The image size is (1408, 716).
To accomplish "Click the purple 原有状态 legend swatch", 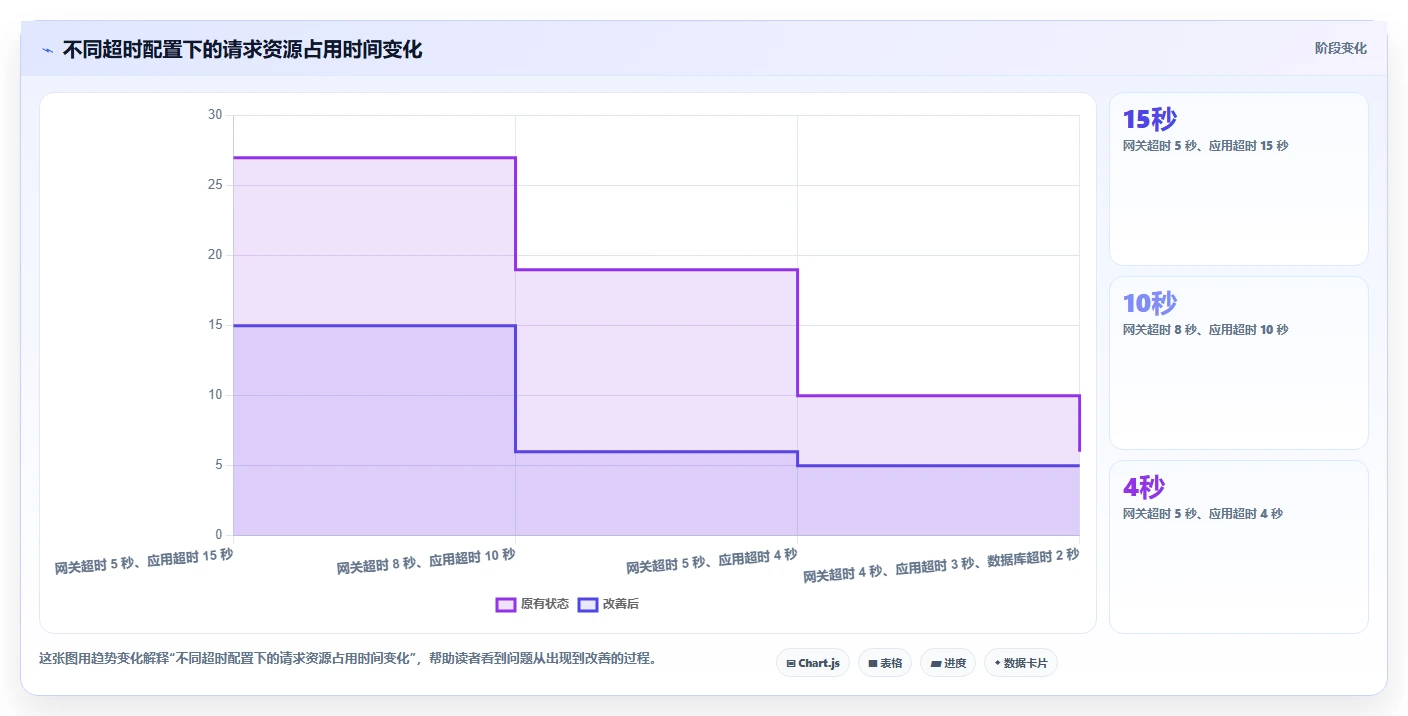I will (506, 604).
